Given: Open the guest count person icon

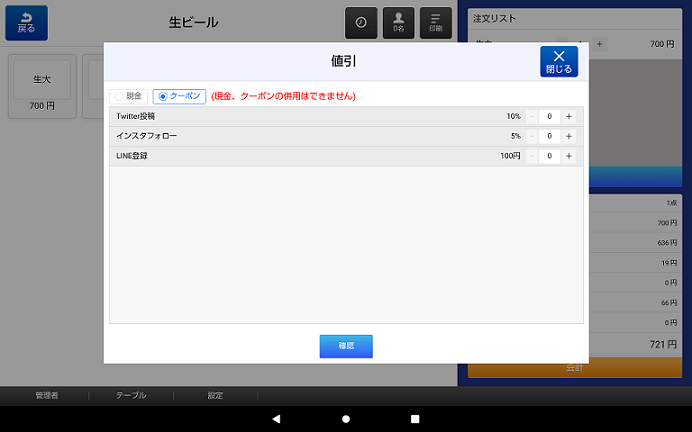Looking at the screenshot, I should 398,23.
